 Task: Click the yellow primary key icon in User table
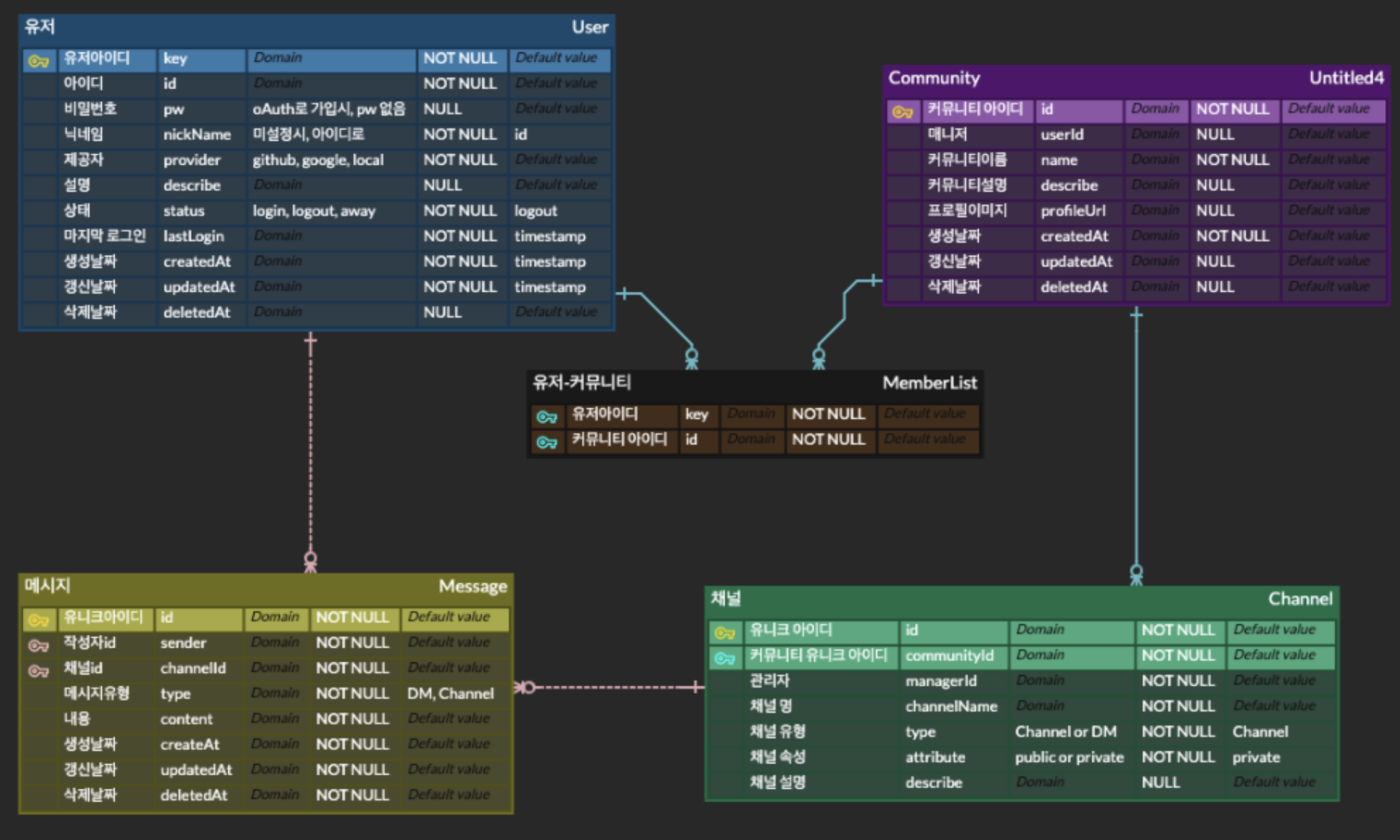tap(38, 60)
